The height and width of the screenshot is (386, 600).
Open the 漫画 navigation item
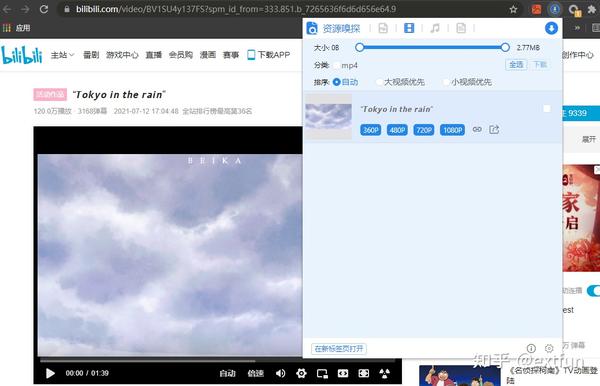(208, 55)
